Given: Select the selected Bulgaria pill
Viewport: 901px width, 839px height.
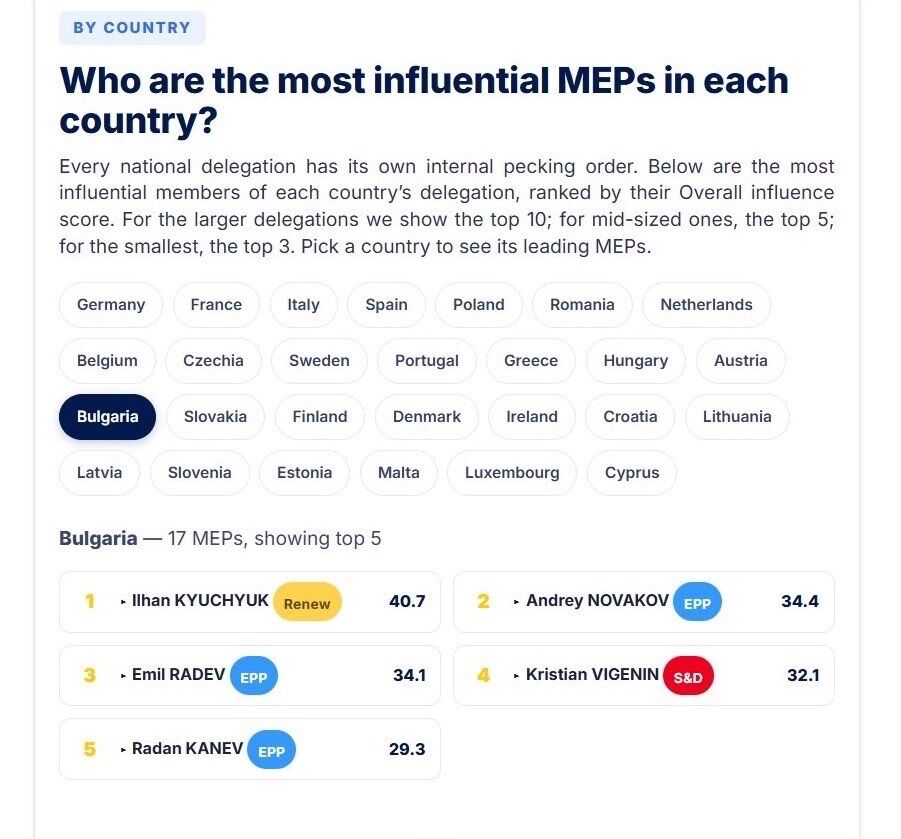Looking at the screenshot, I should pyautogui.click(x=107, y=417).
